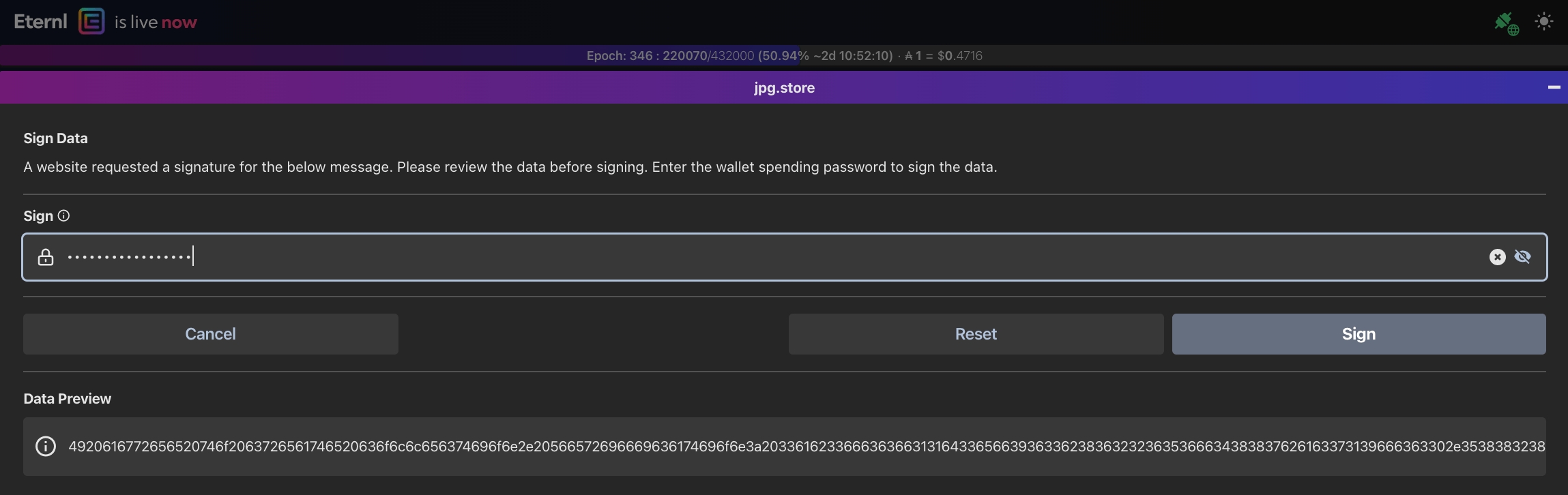This screenshot has width=1568, height=495.
Task: Click the hex data preview text
Action: click(x=805, y=447)
